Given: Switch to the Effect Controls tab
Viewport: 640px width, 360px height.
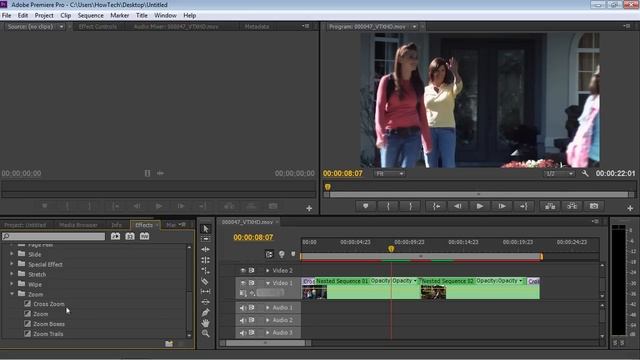Looking at the screenshot, I should pos(98,27).
